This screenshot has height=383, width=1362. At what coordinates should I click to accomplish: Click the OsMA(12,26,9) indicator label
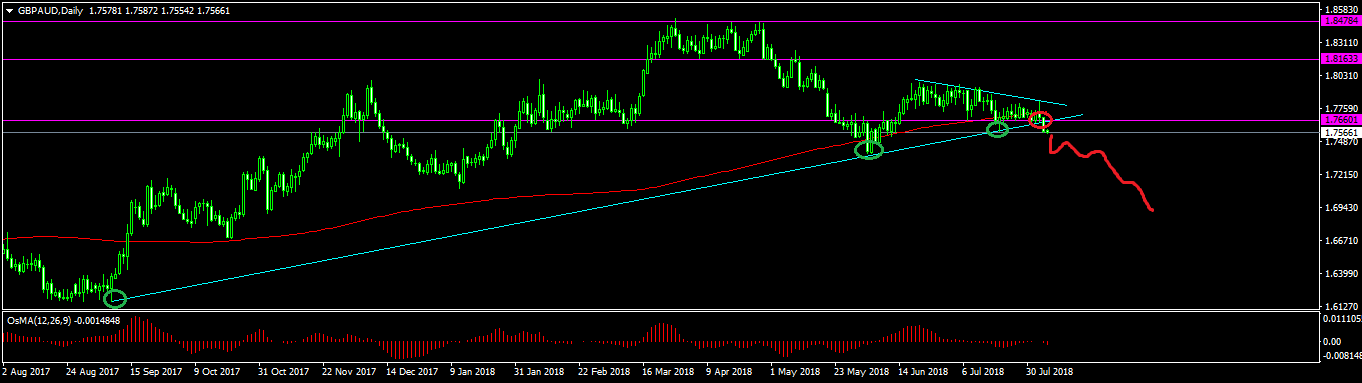click(39, 321)
